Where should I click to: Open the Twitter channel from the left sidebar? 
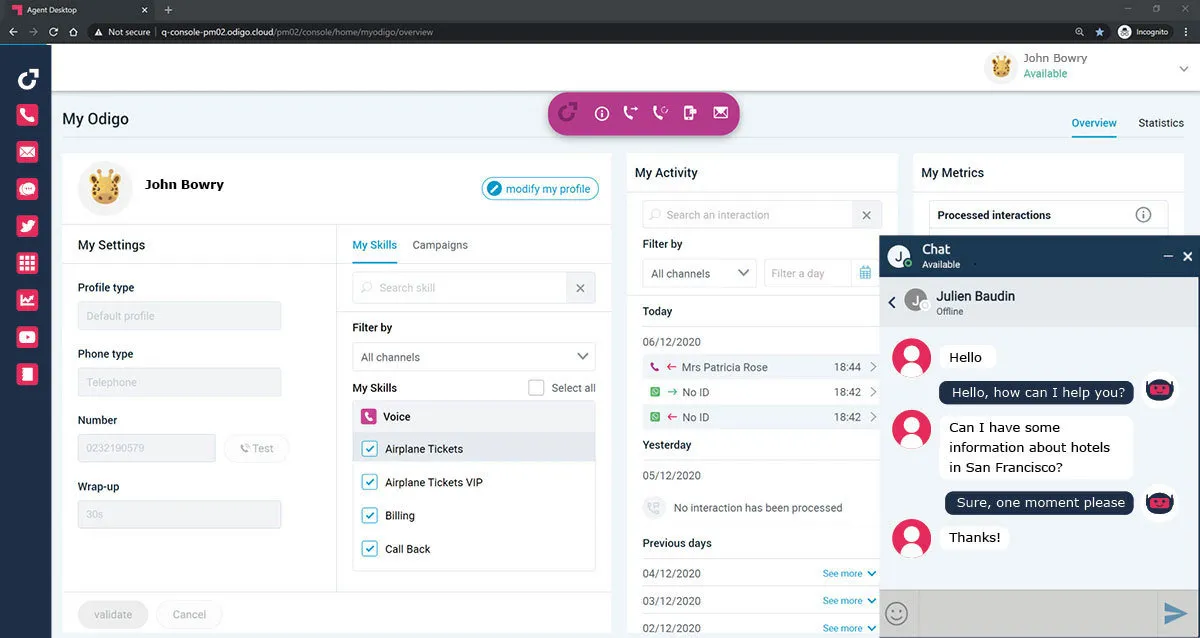(27, 225)
